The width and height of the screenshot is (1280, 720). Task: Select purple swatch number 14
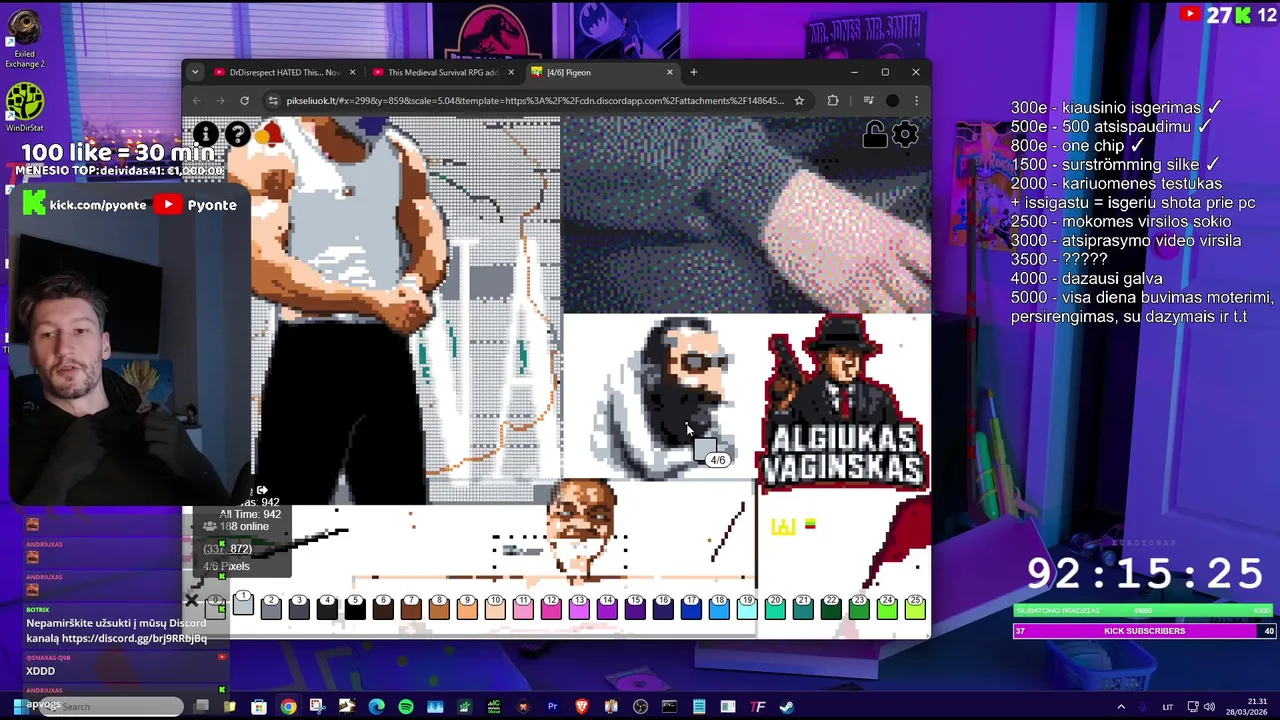click(x=607, y=606)
